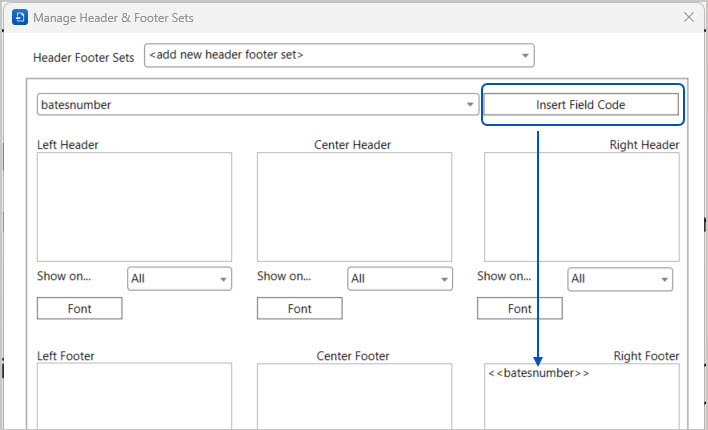Click the app icon in the title bar
This screenshot has height=430, width=708.
[x=20, y=18]
